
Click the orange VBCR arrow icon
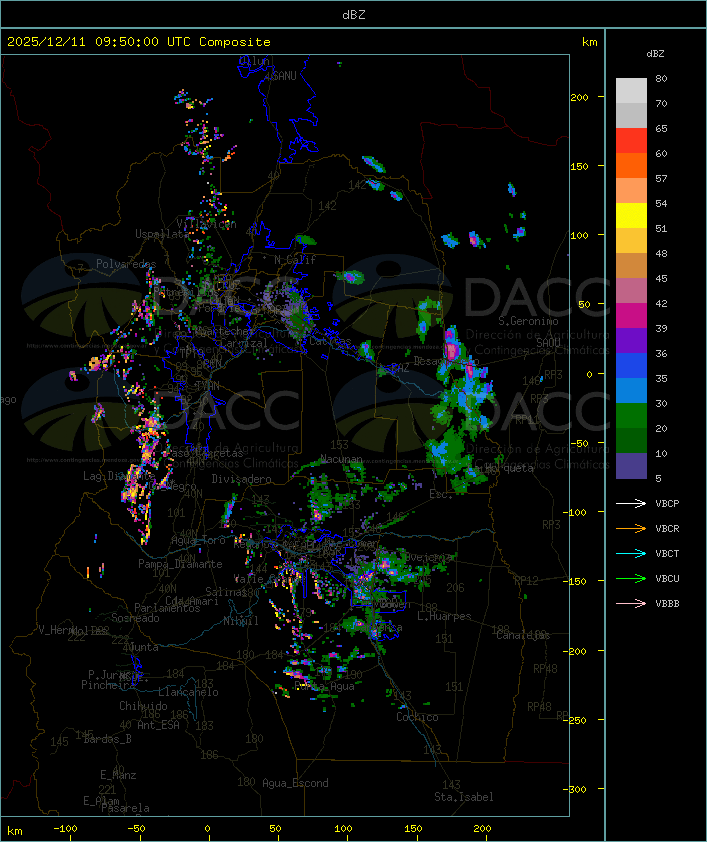click(x=631, y=528)
